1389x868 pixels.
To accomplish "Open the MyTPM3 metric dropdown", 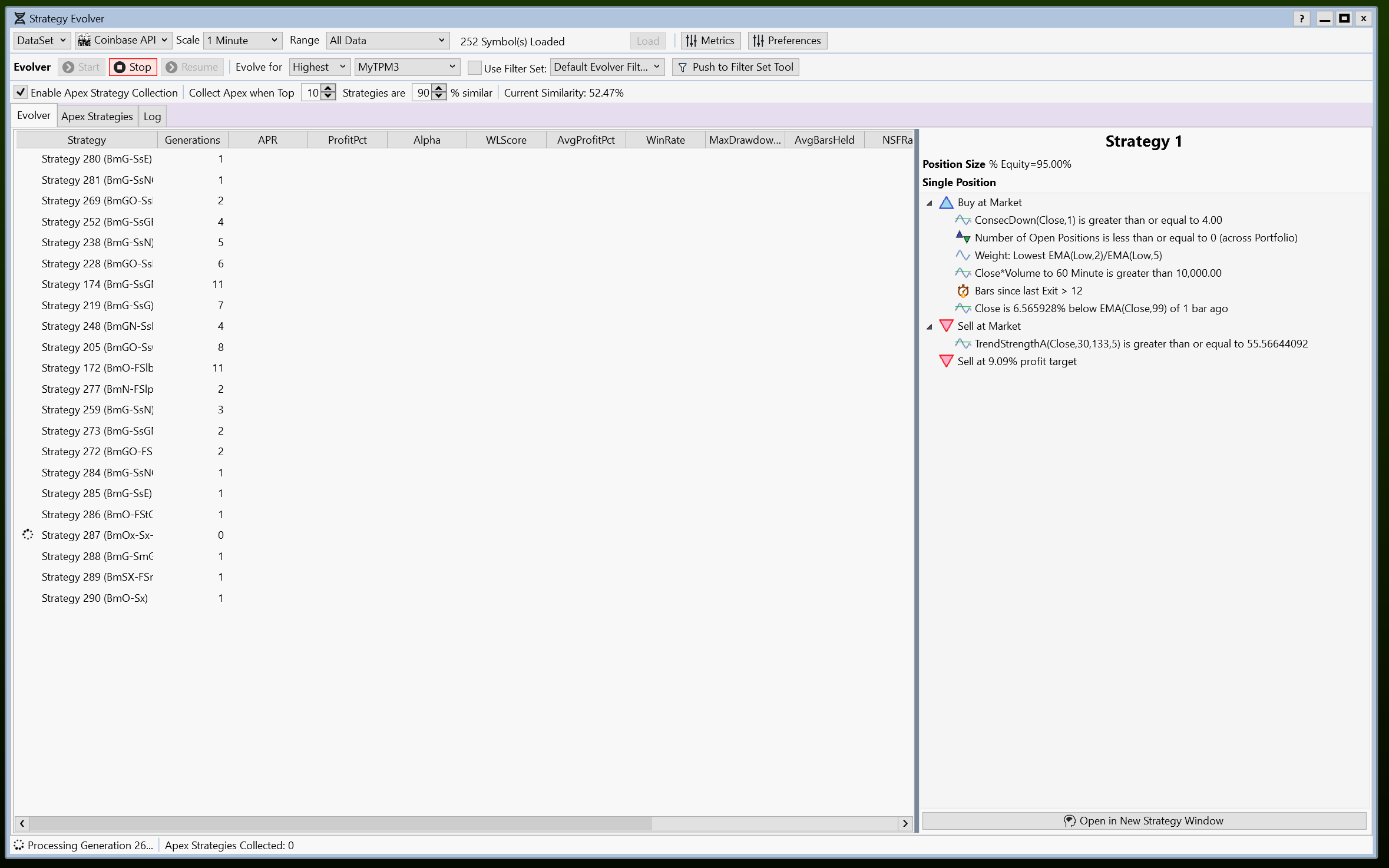I will [406, 67].
